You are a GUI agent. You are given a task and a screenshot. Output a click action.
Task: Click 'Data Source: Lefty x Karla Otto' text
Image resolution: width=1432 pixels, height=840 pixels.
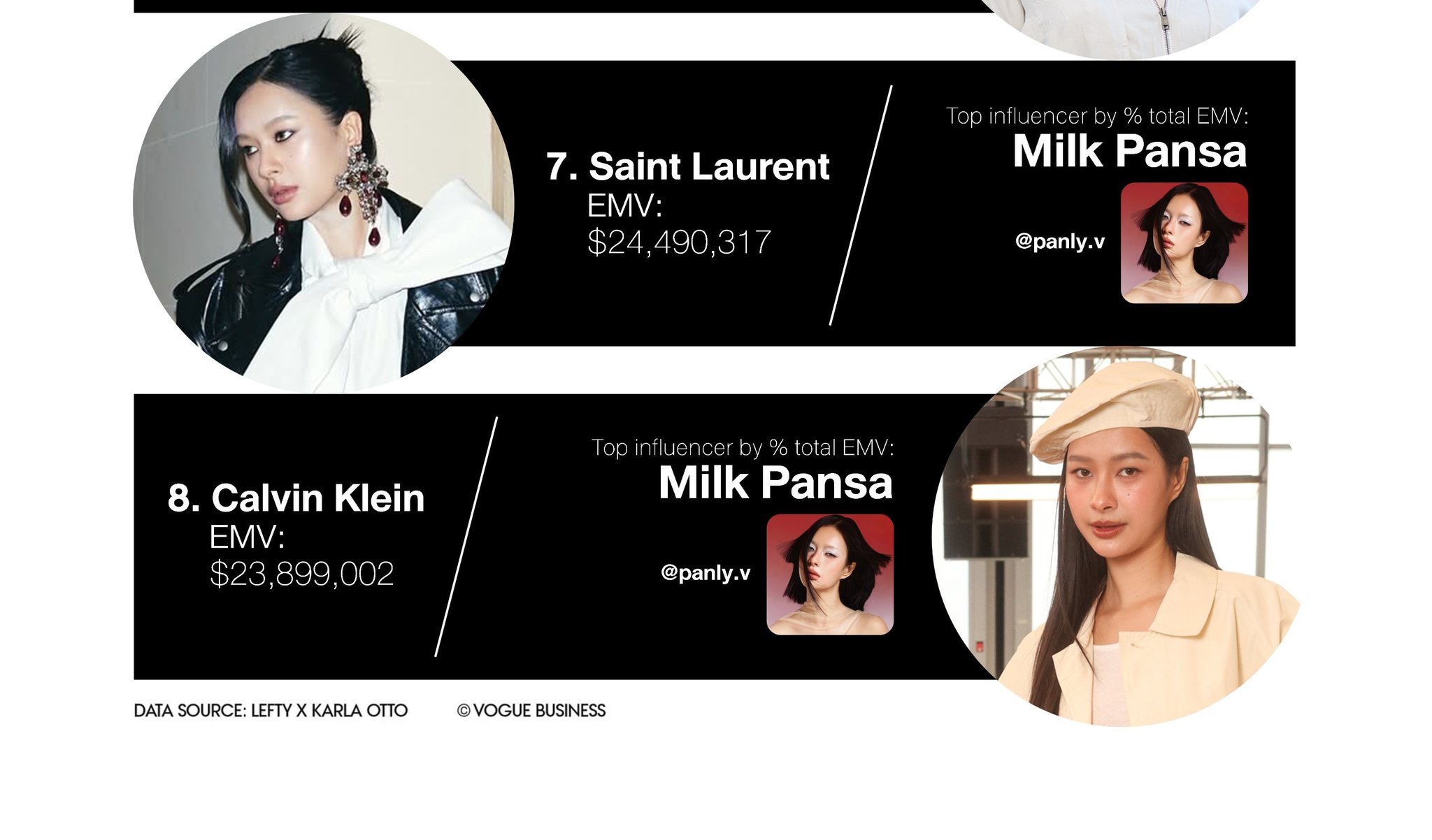pyautogui.click(x=271, y=711)
